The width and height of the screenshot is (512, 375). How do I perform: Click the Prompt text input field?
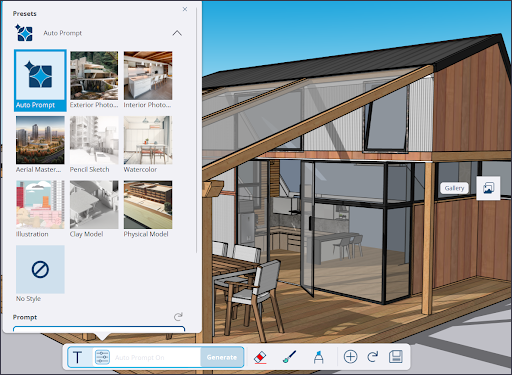(99, 329)
